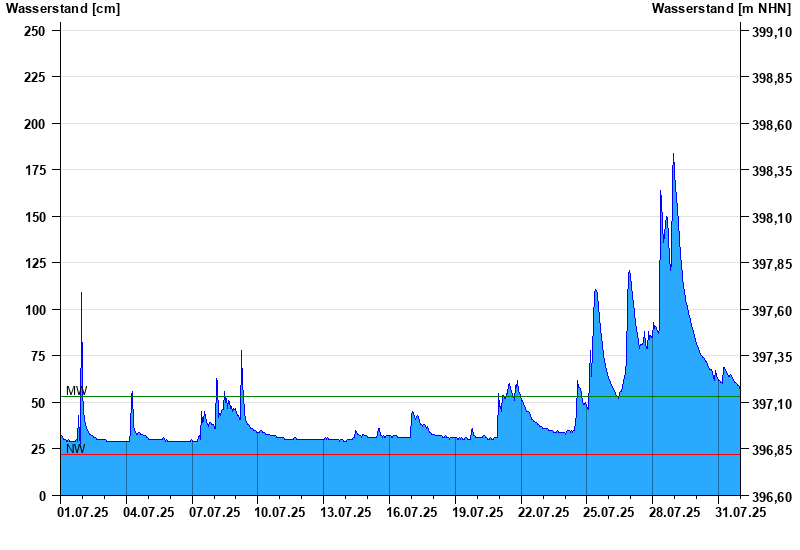Click the 'Wasserstand [cm]' axis title
The height and width of the screenshot is (550, 800).
click(x=63, y=9)
